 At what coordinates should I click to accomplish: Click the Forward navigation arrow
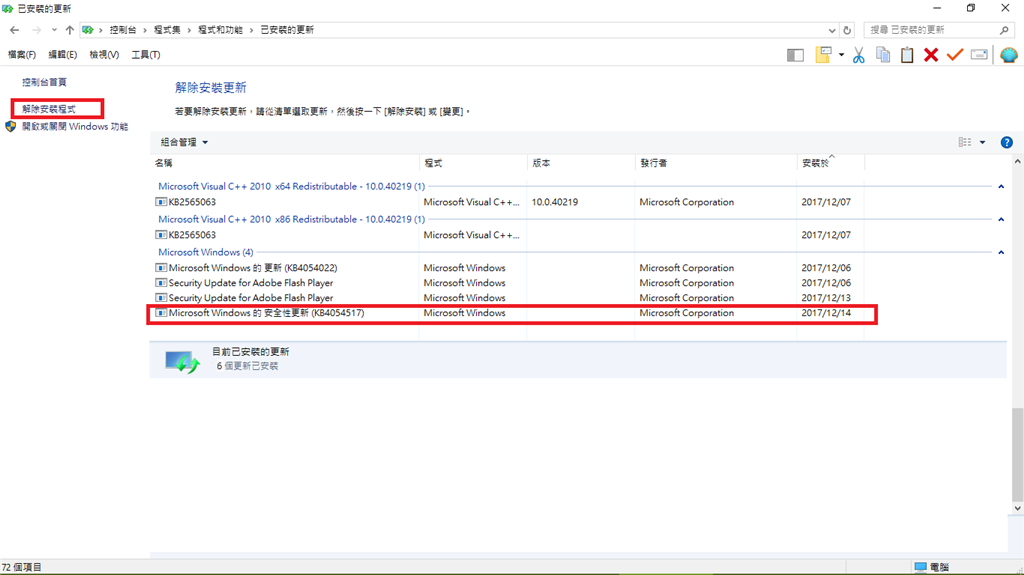pos(37,30)
